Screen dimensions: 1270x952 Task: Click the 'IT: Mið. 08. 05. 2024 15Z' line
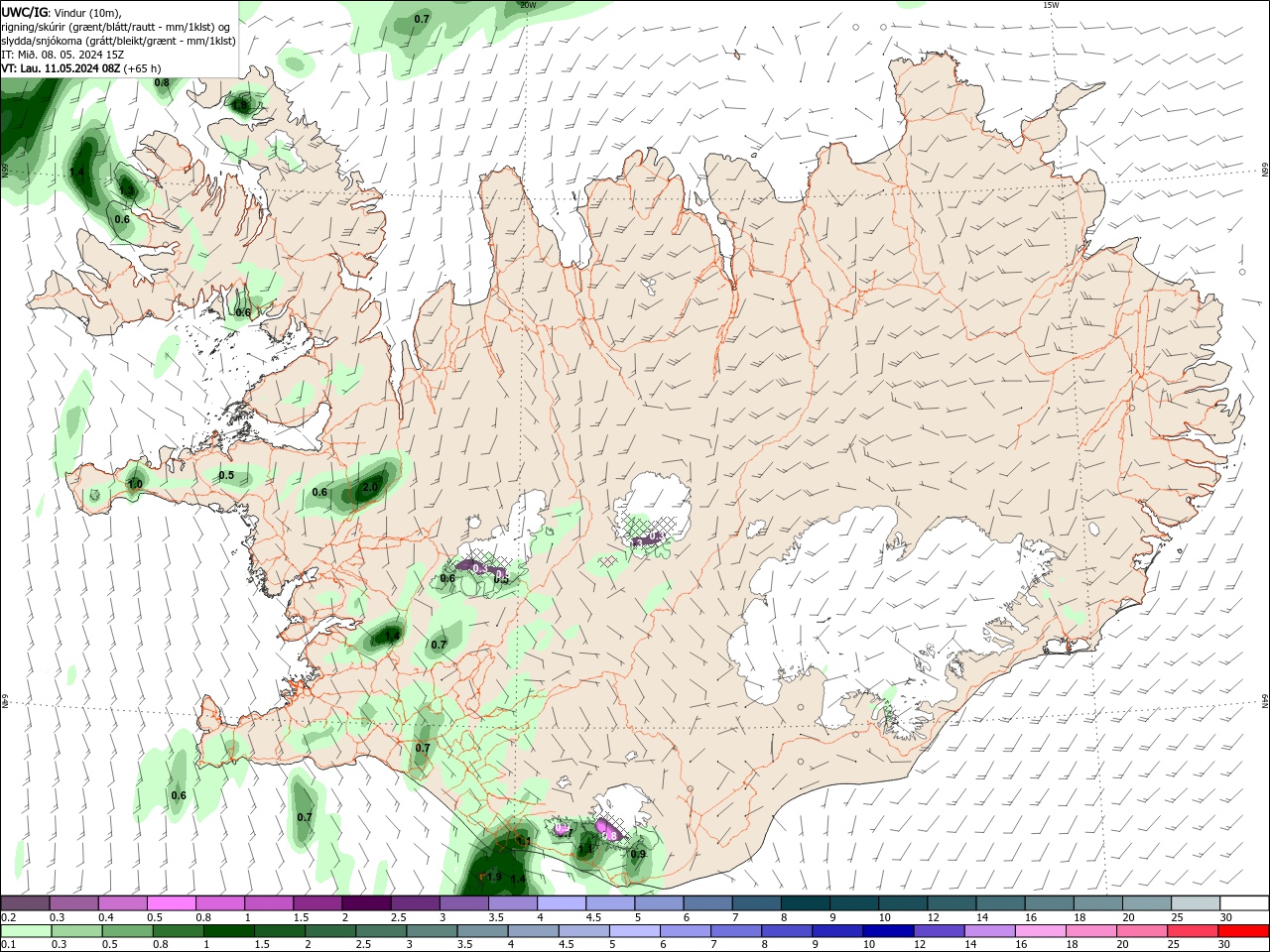(x=63, y=55)
